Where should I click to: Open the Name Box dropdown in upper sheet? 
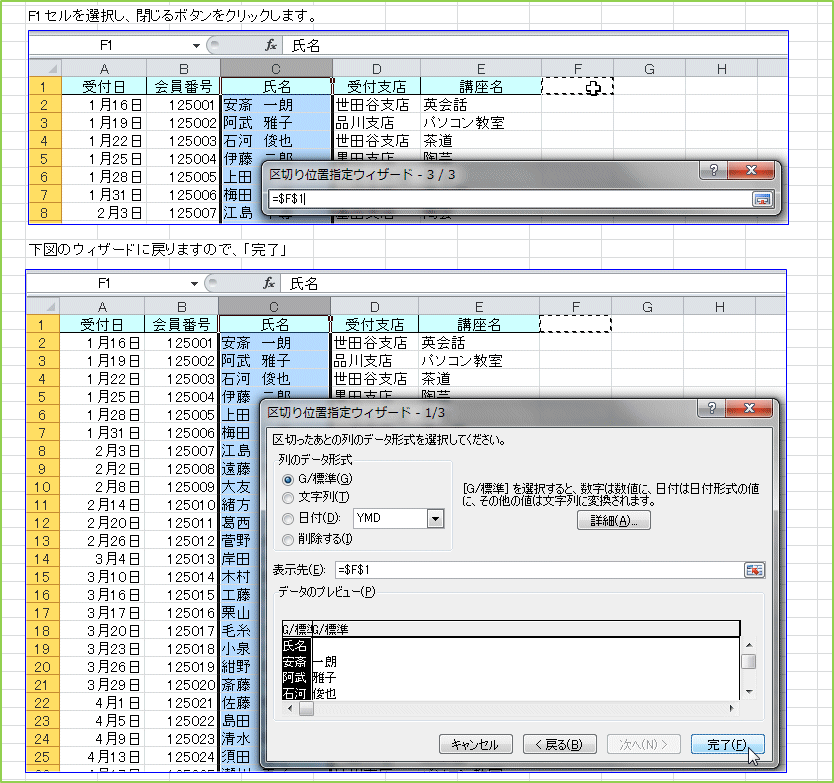pos(196,46)
